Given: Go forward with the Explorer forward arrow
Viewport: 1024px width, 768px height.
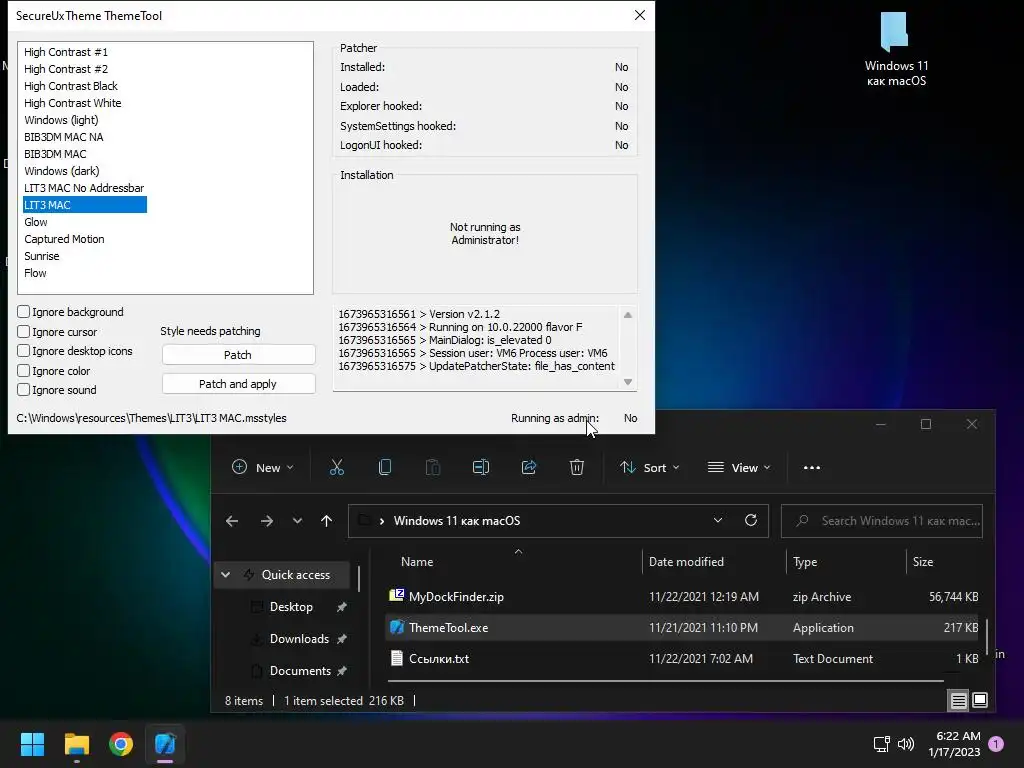Looking at the screenshot, I should click(266, 520).
